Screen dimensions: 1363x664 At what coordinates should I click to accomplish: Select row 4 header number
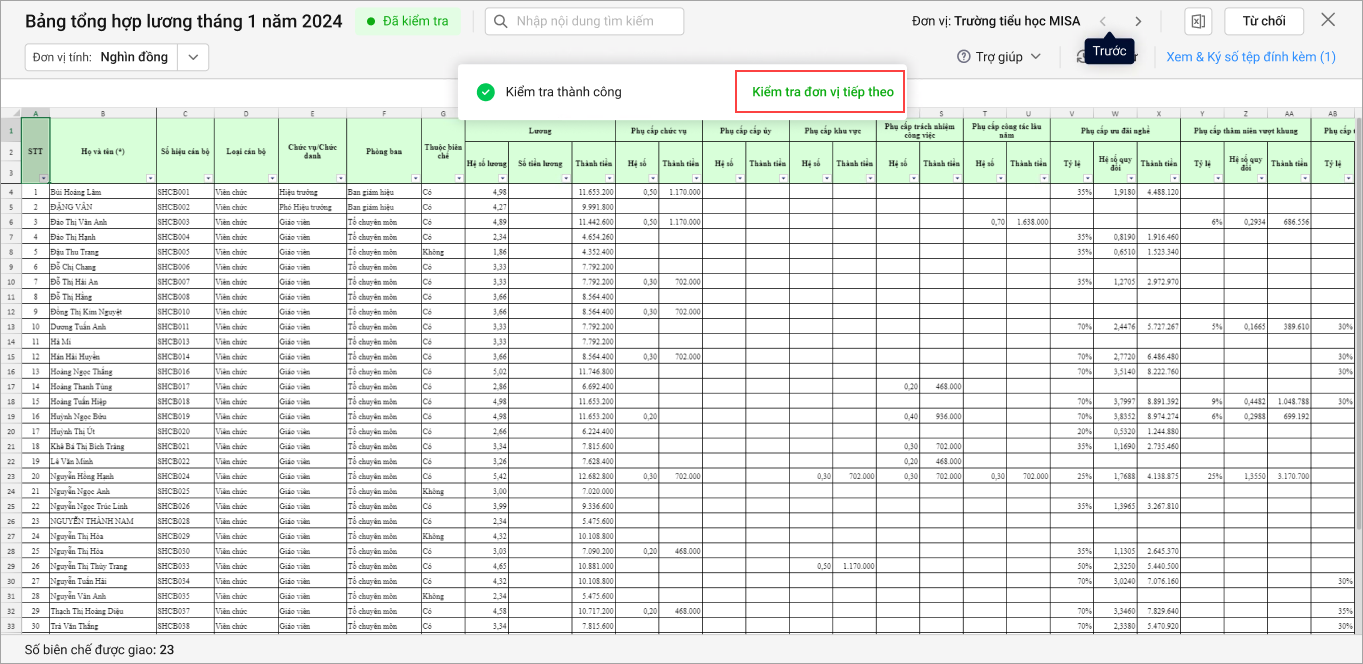(10, 191)
